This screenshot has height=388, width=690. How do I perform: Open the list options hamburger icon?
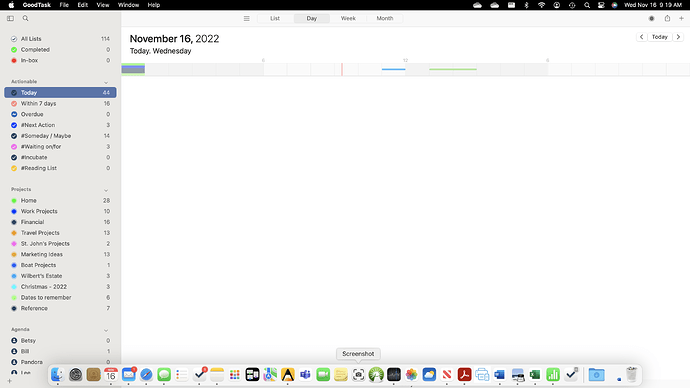click(246, 18)
